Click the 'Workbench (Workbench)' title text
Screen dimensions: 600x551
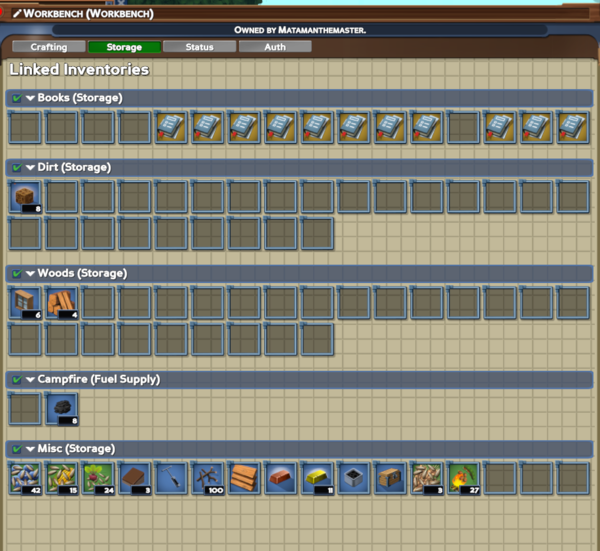pyautogui.click(x=88, y=14)
